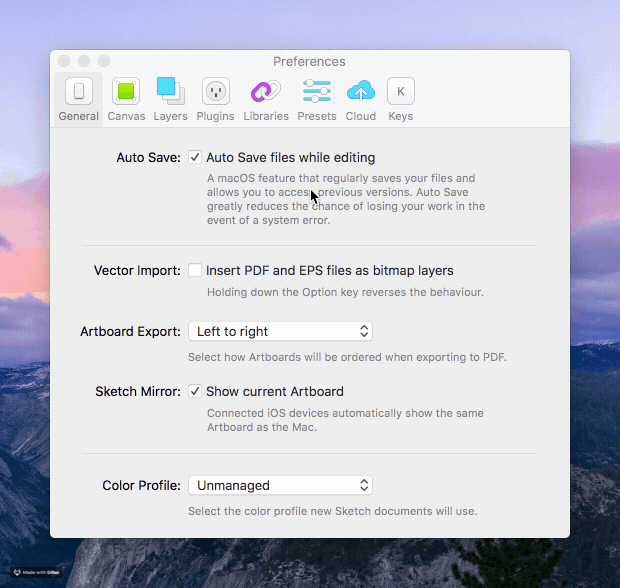Open the General preferences icon
Screen dimensions: 620x588
click(x=79, y=91)
